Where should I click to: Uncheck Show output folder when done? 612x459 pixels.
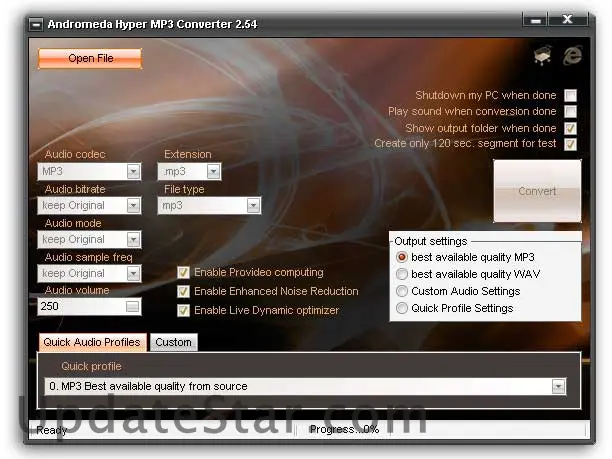point(570,128)
